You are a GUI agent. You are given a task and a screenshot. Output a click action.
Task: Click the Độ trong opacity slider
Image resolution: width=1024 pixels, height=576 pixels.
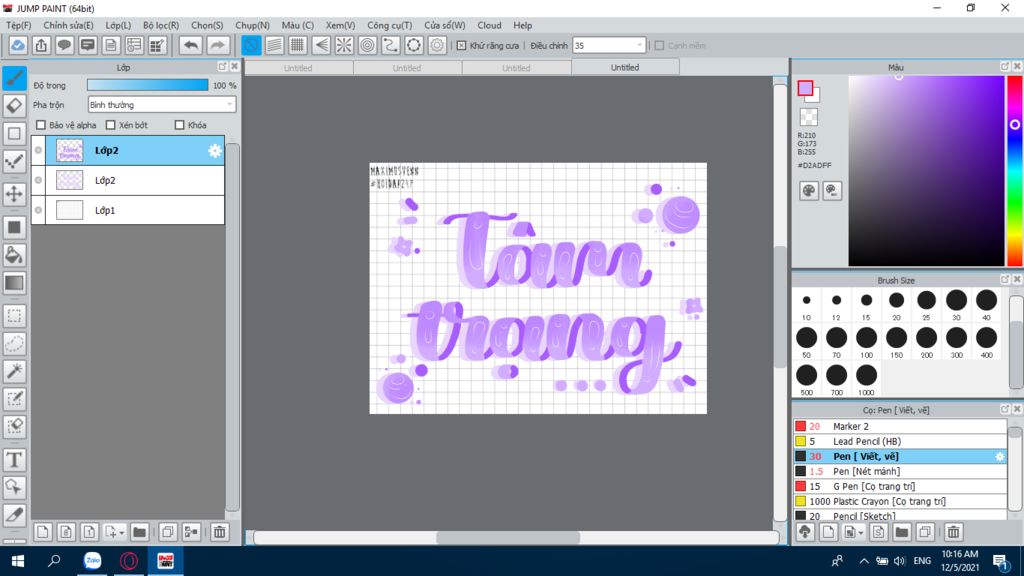point(148,85)
